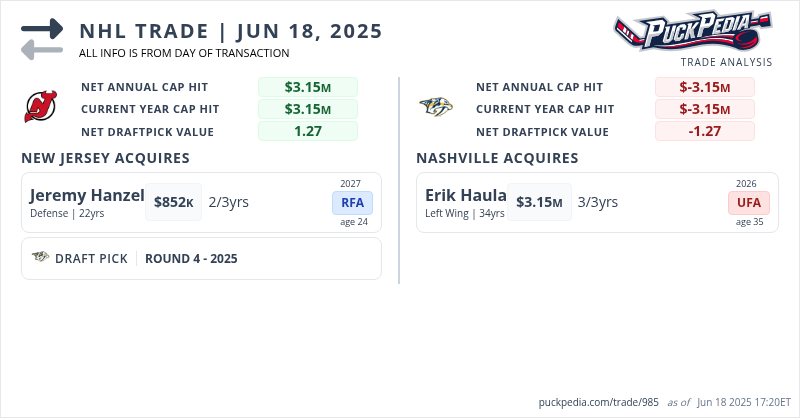Click Haula's $3.15M cap hit box
The width and height of the screenshot is (800, 418).
[539, 202]
